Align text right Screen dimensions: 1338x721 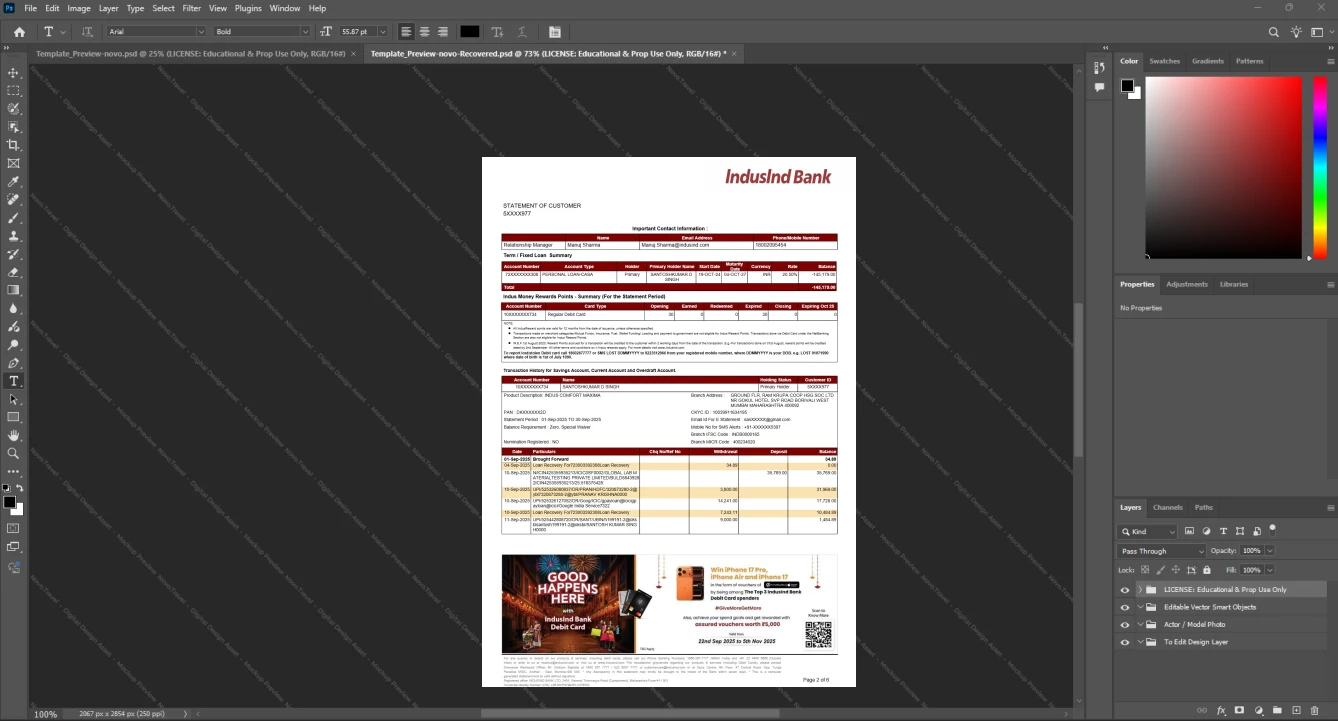442,32
